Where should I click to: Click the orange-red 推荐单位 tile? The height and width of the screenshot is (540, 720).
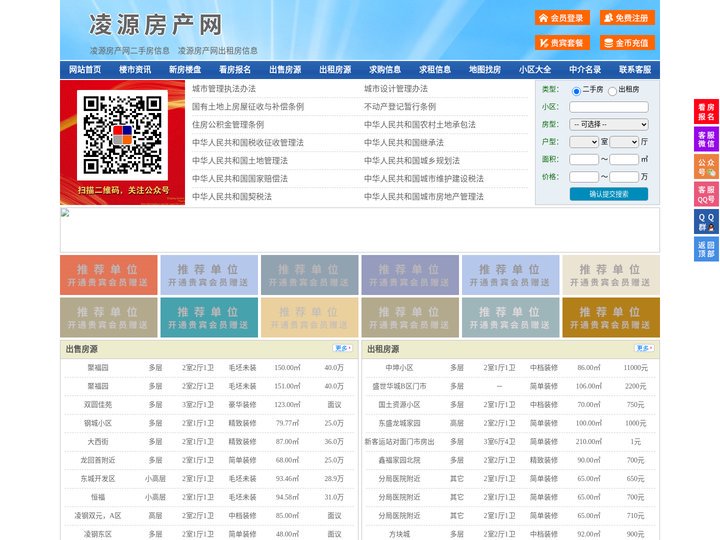[109, 275]
